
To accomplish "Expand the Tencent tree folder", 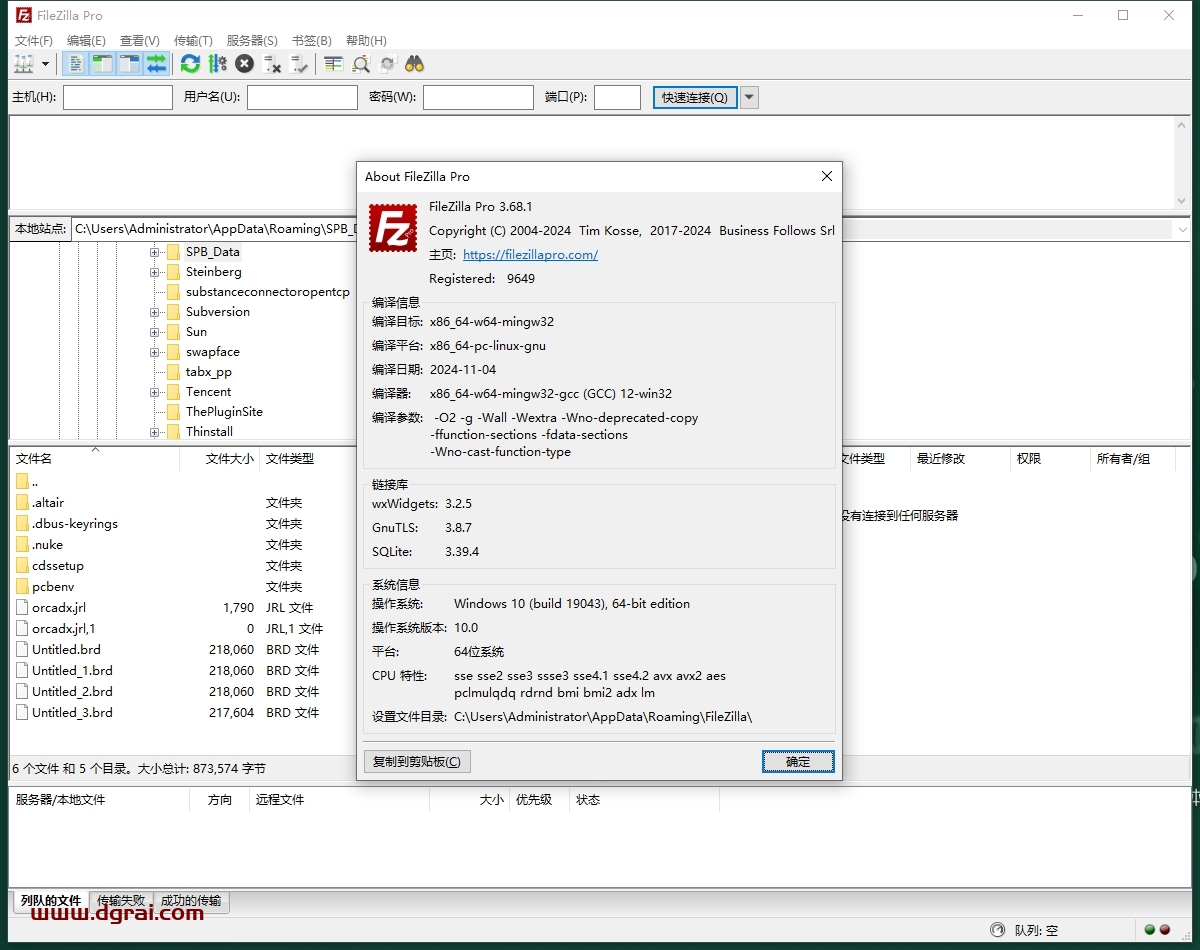I will 155,392.
